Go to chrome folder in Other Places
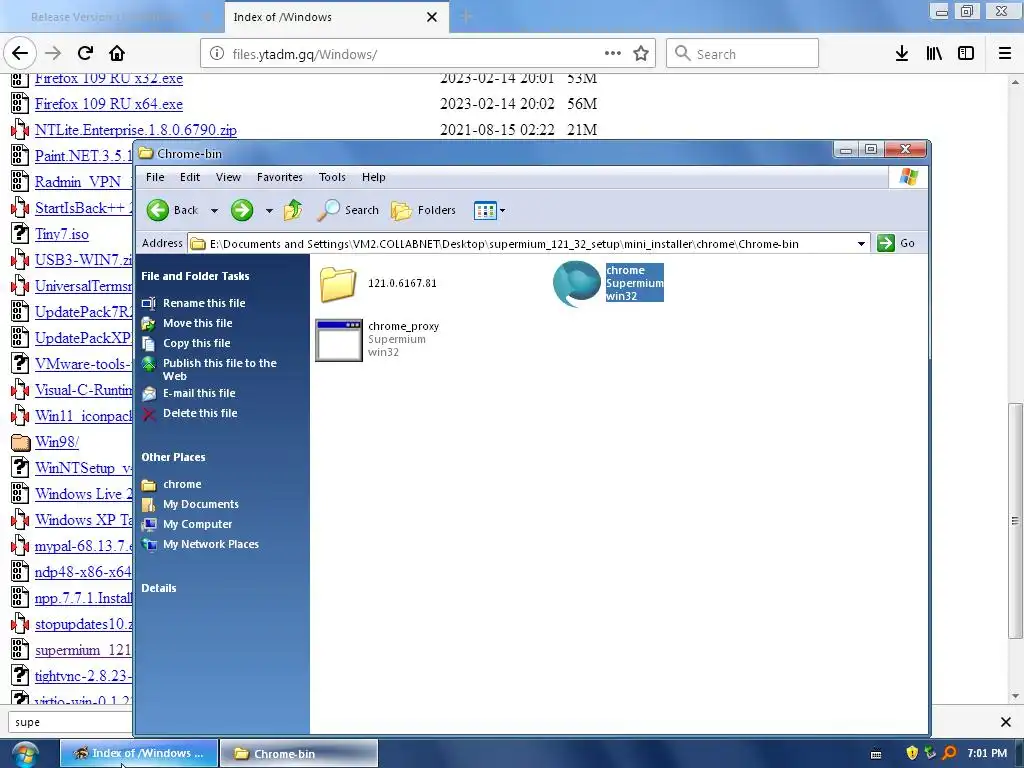Viewport: 1024px width, 768px height. [182, 485]
